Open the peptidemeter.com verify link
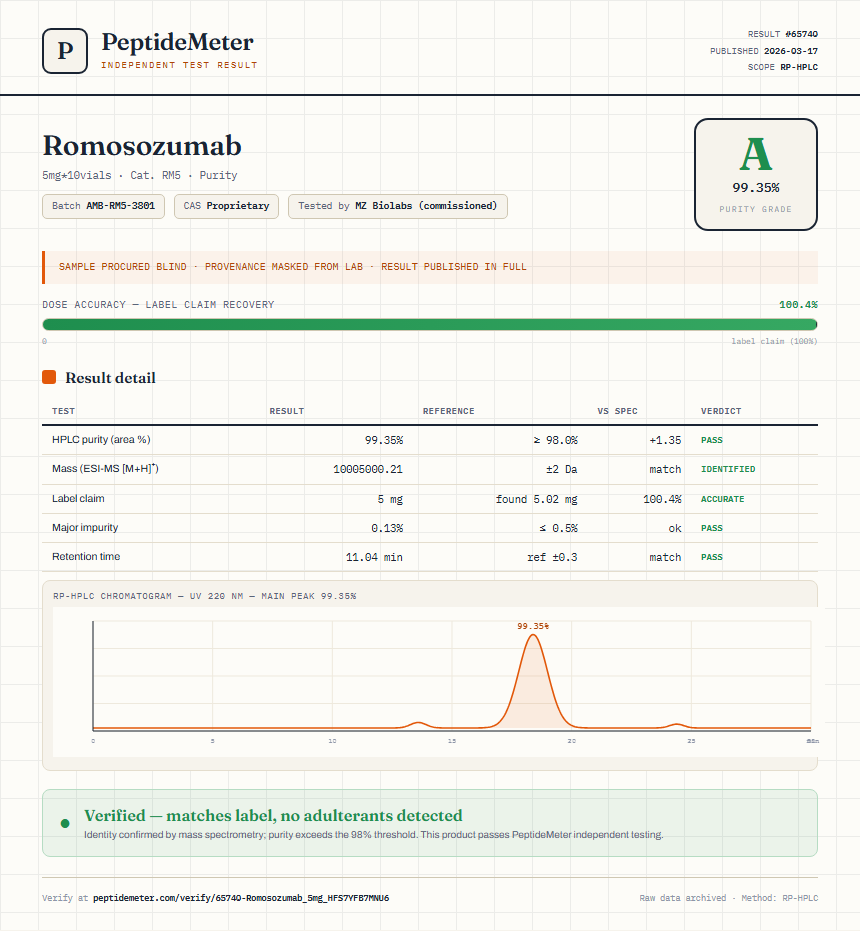The image size is (860, 931). coord(241,898)
